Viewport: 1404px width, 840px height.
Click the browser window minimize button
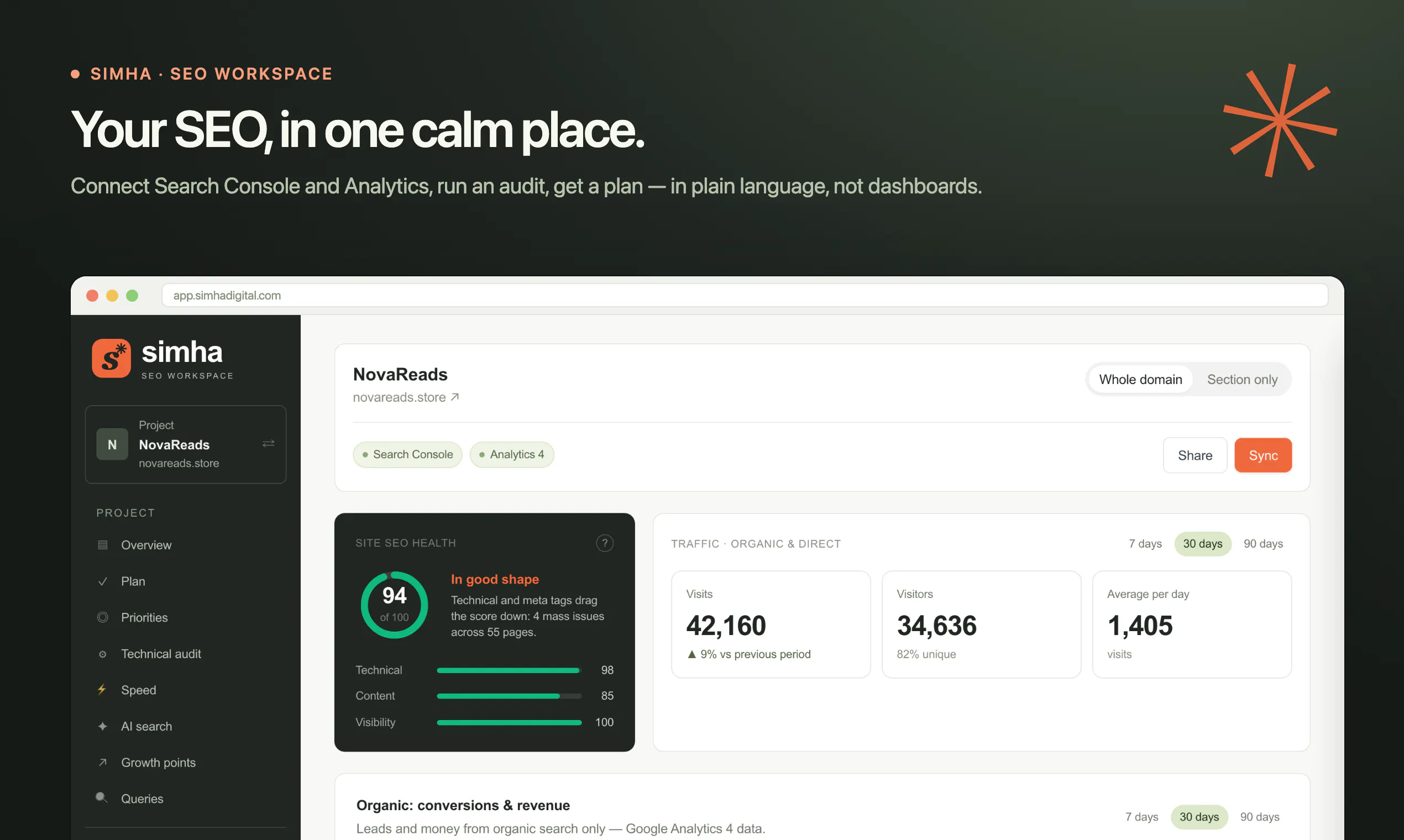(112, 296)
